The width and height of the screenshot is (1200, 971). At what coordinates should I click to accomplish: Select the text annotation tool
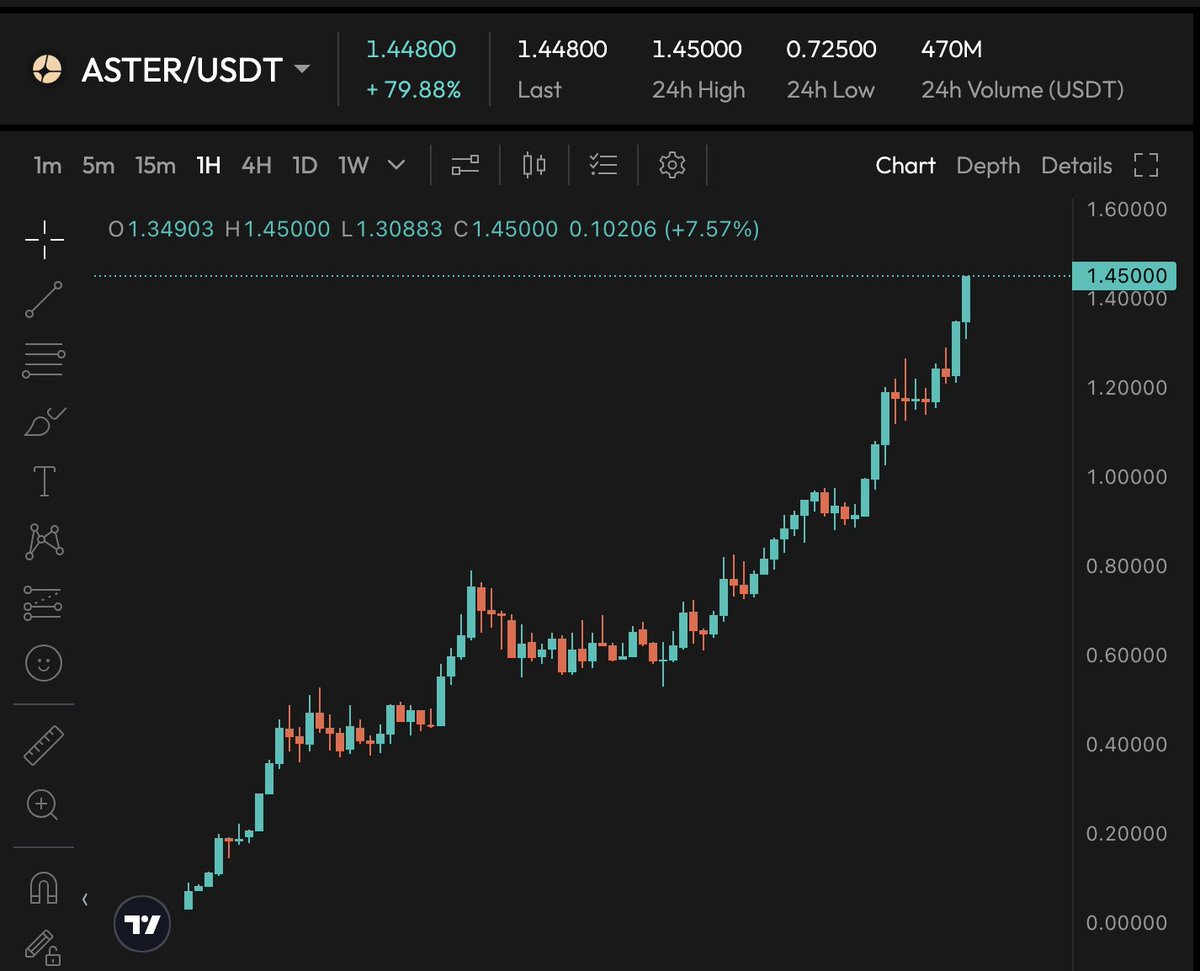(44, 481)
